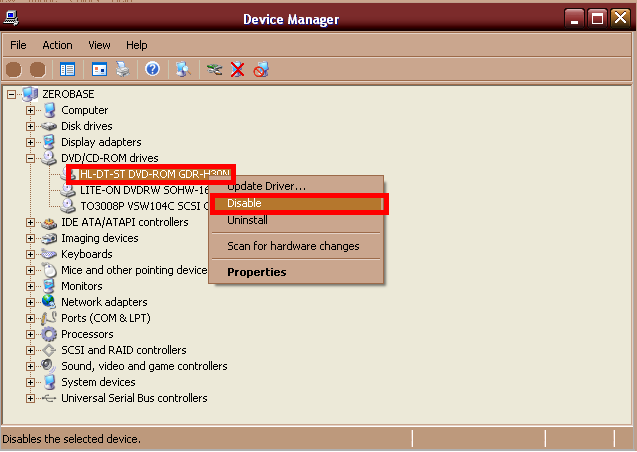This screenshot has height=452, width=637.
Task: Click the Properties toolbar icon
Action: tap(99, 69)
